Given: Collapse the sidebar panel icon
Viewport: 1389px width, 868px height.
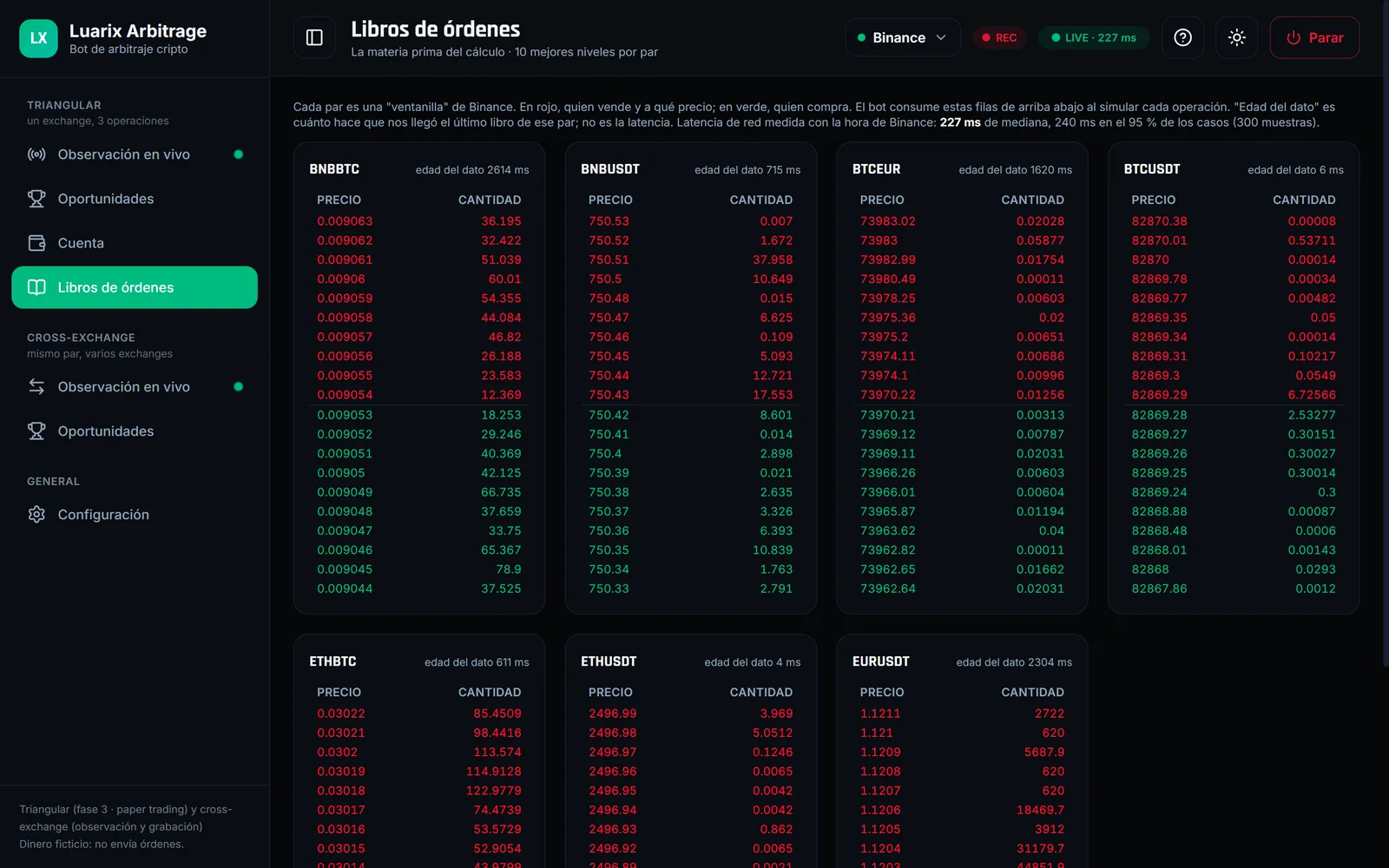Looking at the screenshot, I should click(x=314, y=37).
